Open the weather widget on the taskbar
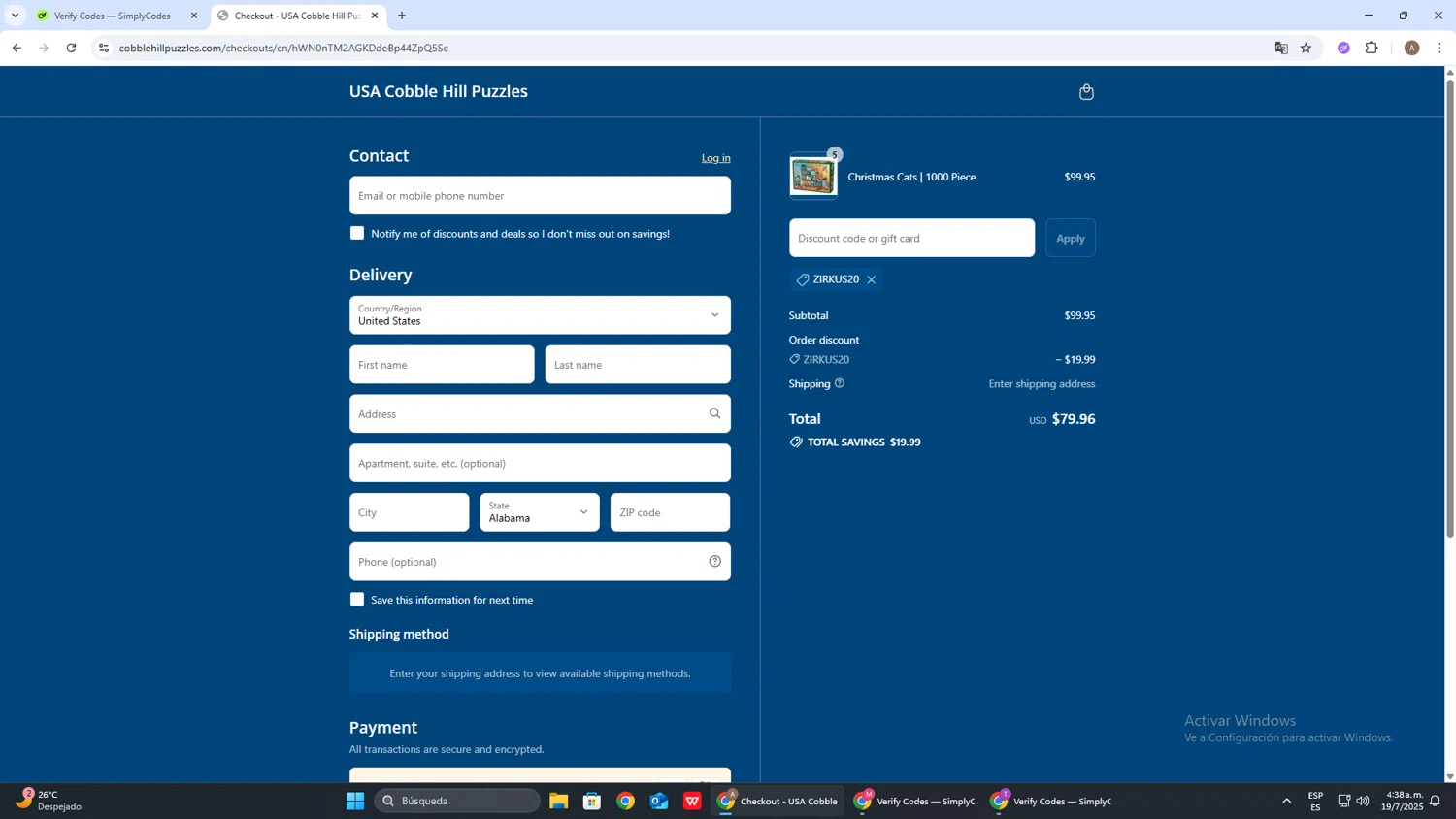 click(49, 801)
